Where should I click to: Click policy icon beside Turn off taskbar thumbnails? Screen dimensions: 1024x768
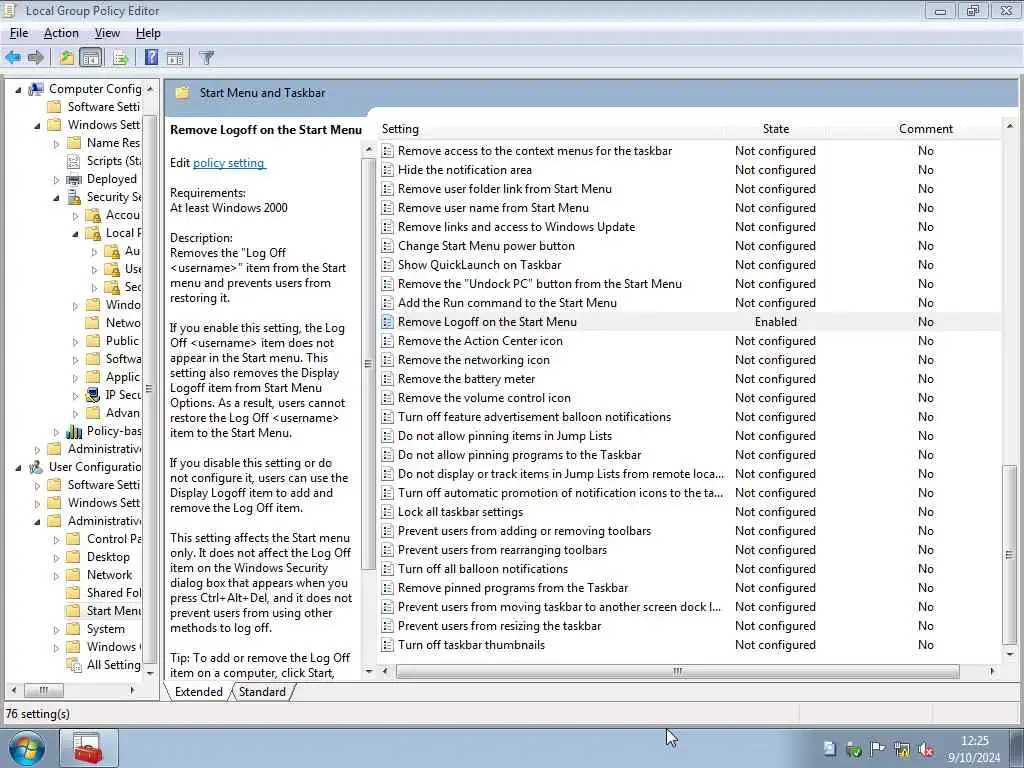(x=387, y=645)
